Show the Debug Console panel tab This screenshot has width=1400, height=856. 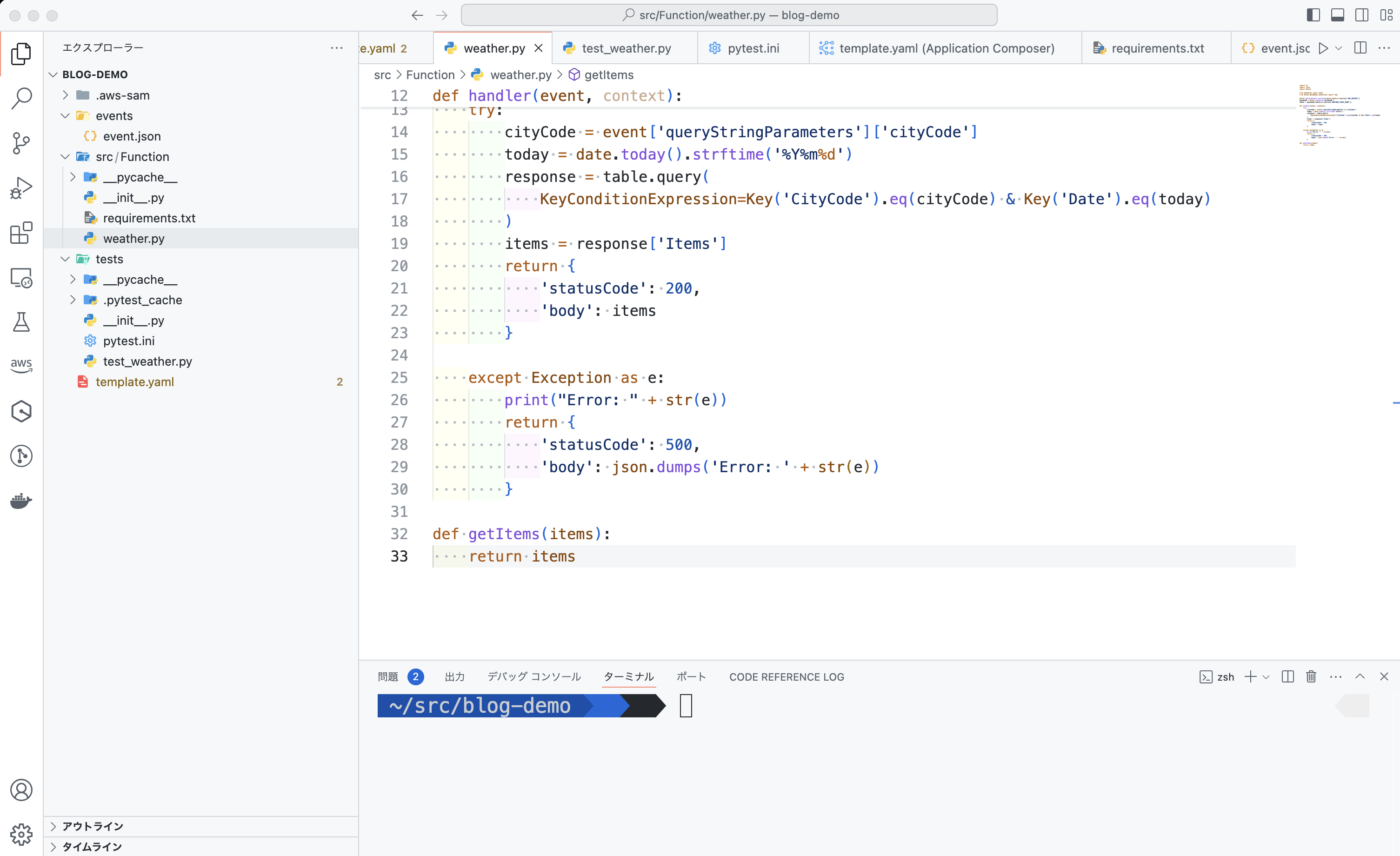(x=534, y=676)
